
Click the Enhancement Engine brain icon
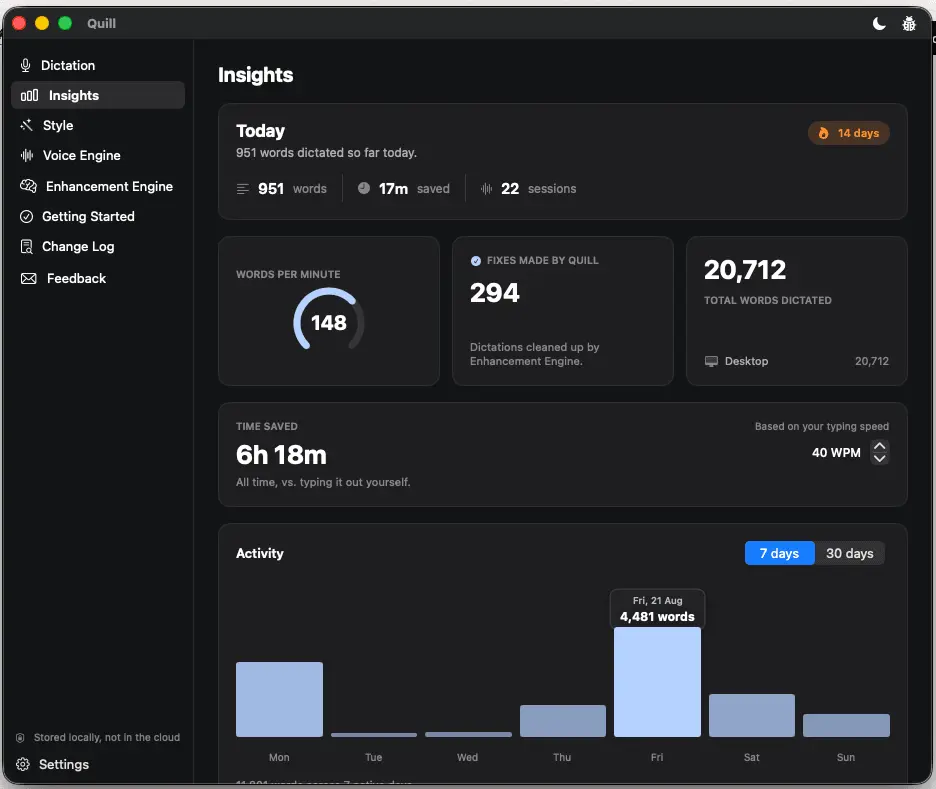pos(28,186)
